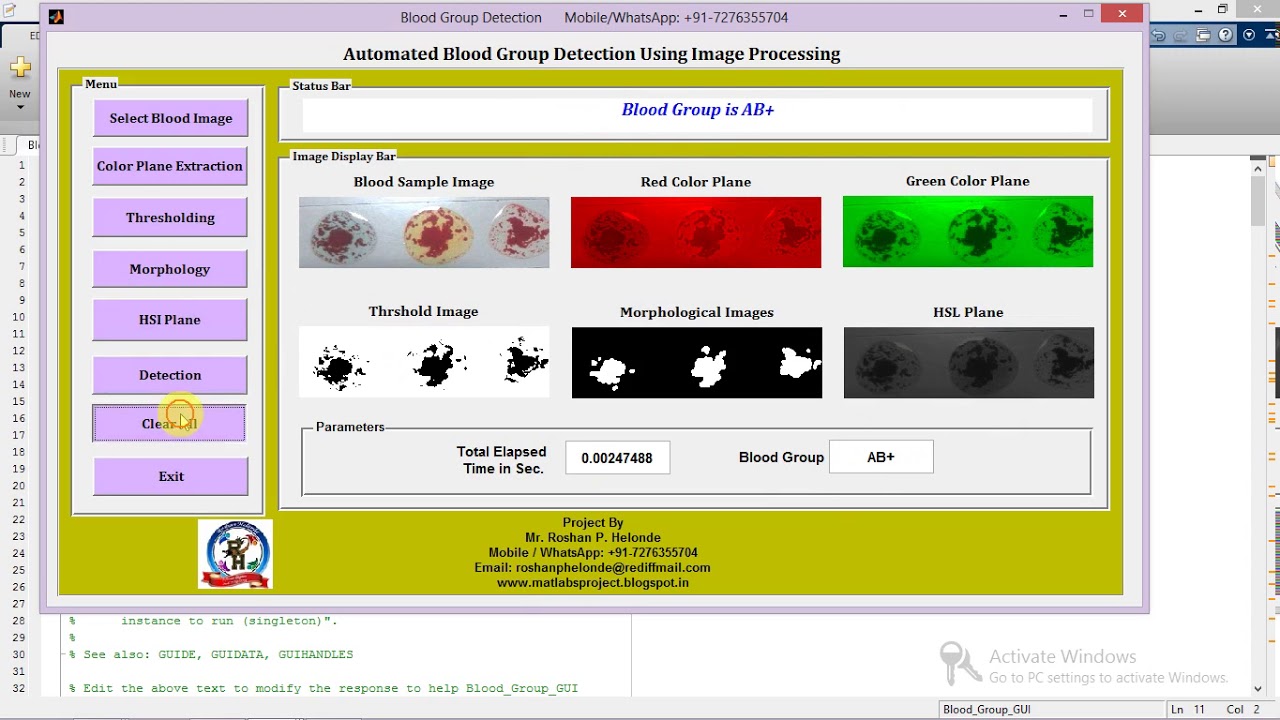Run Color Plane Extraction step
The height and width of the screenshot is (720, 1280).
pos(170,166)
